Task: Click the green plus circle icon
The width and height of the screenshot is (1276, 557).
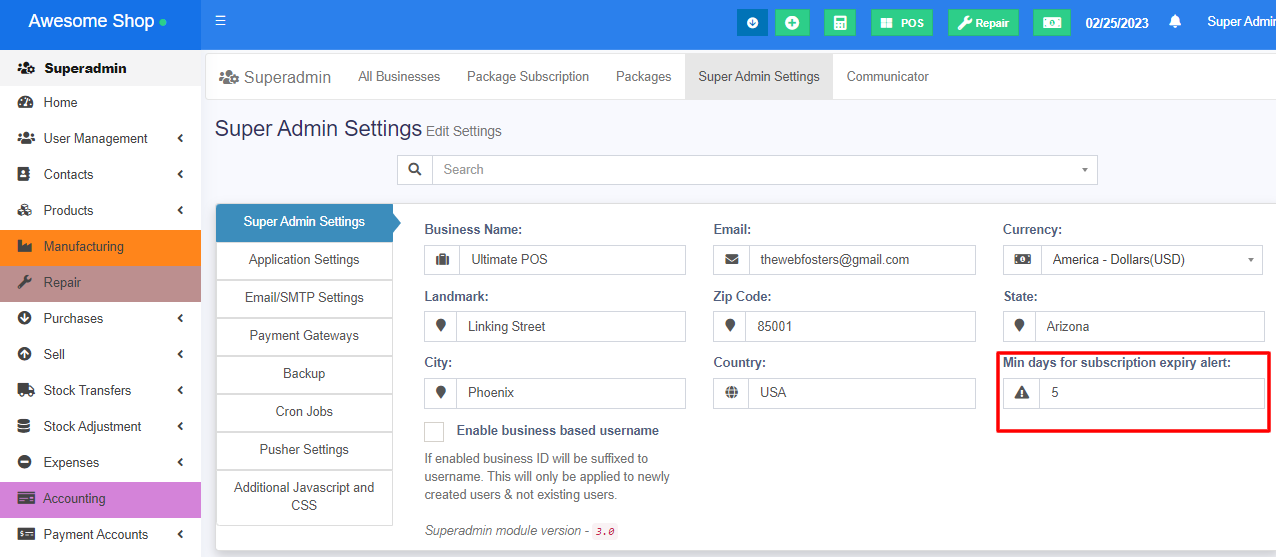Action: [x=792, y=22]
